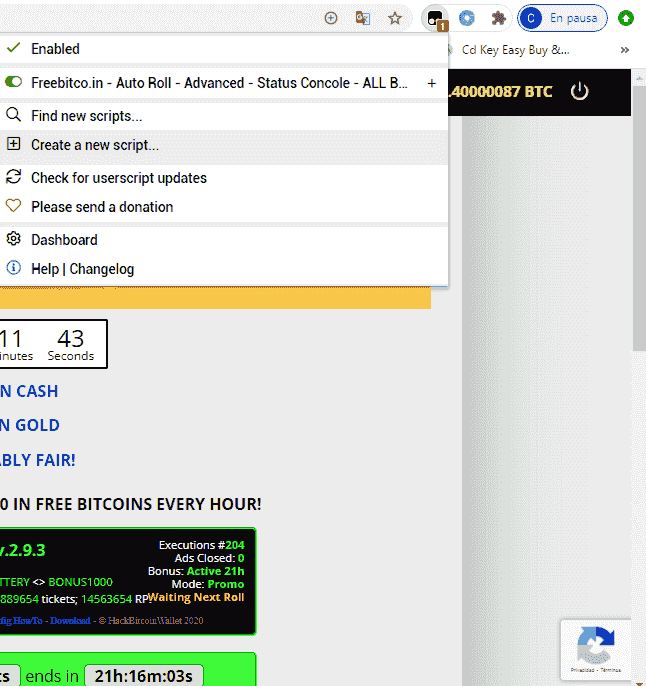Click the 'v.2.9.3' version label
The image size is (646, 686).
(x=22, y=550)
